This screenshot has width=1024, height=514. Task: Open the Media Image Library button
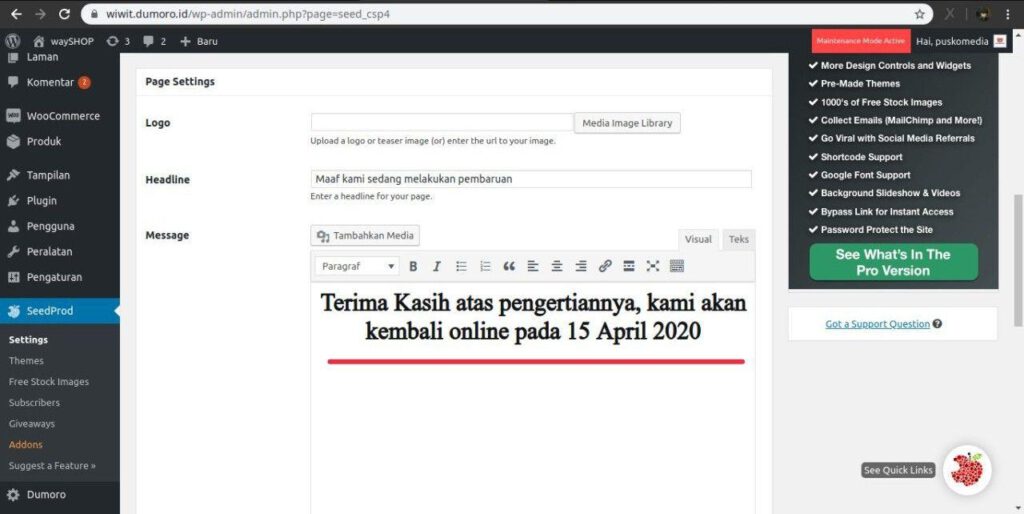tap(627, 123)
